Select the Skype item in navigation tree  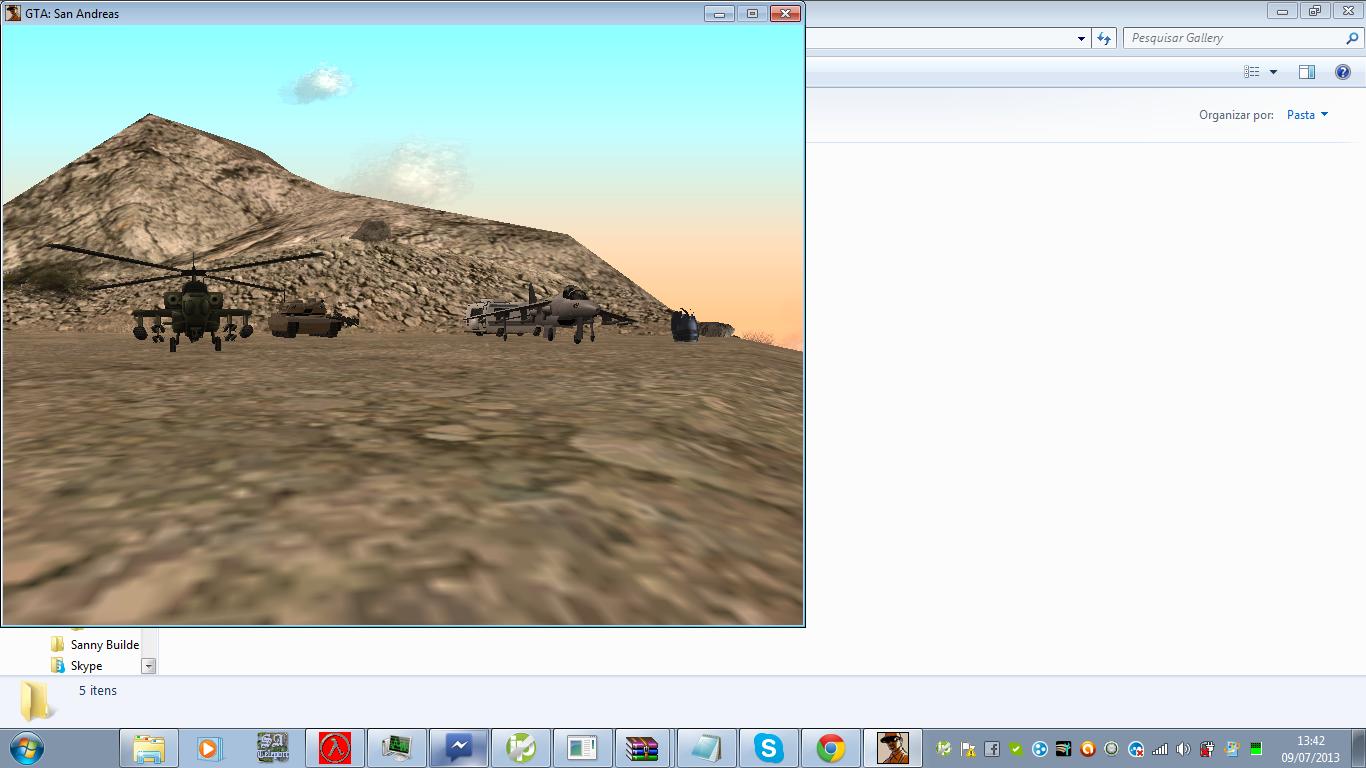click(78, 666)
